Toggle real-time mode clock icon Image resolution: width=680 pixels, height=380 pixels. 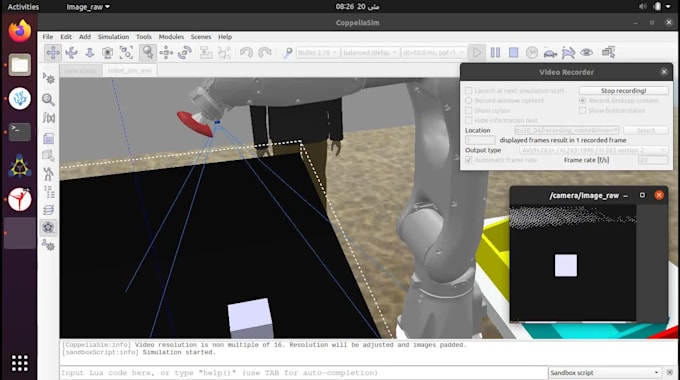click(x=532, y=52)
